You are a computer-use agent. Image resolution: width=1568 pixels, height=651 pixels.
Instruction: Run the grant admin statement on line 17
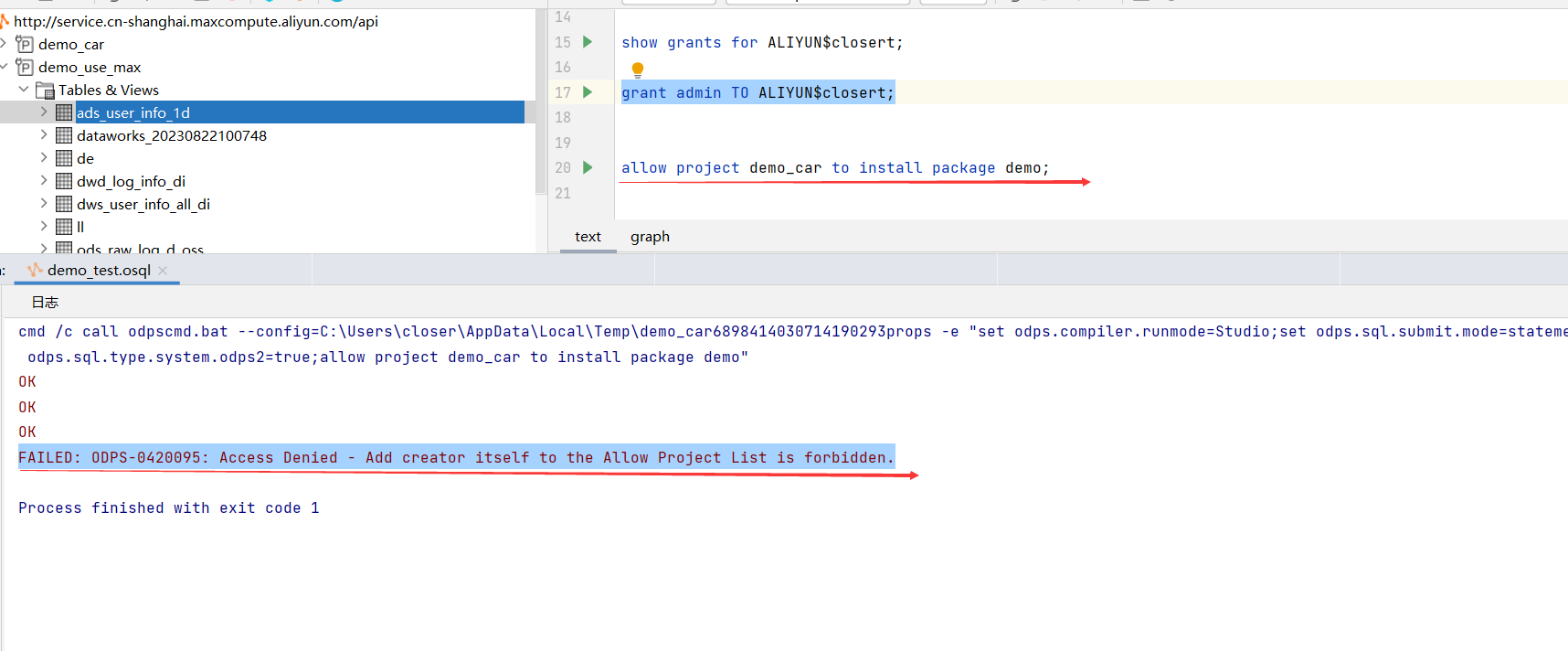[x=588, y=92]
